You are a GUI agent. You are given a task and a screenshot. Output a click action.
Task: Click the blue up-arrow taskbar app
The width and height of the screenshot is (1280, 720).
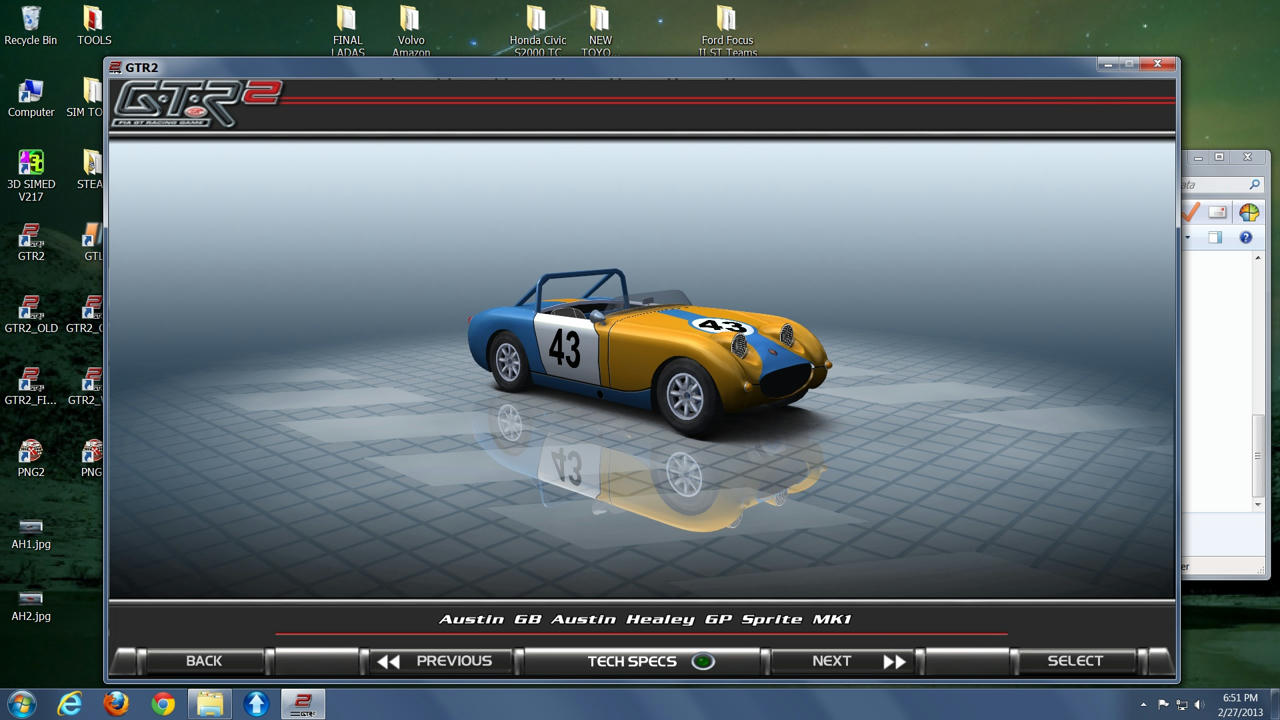257,704
